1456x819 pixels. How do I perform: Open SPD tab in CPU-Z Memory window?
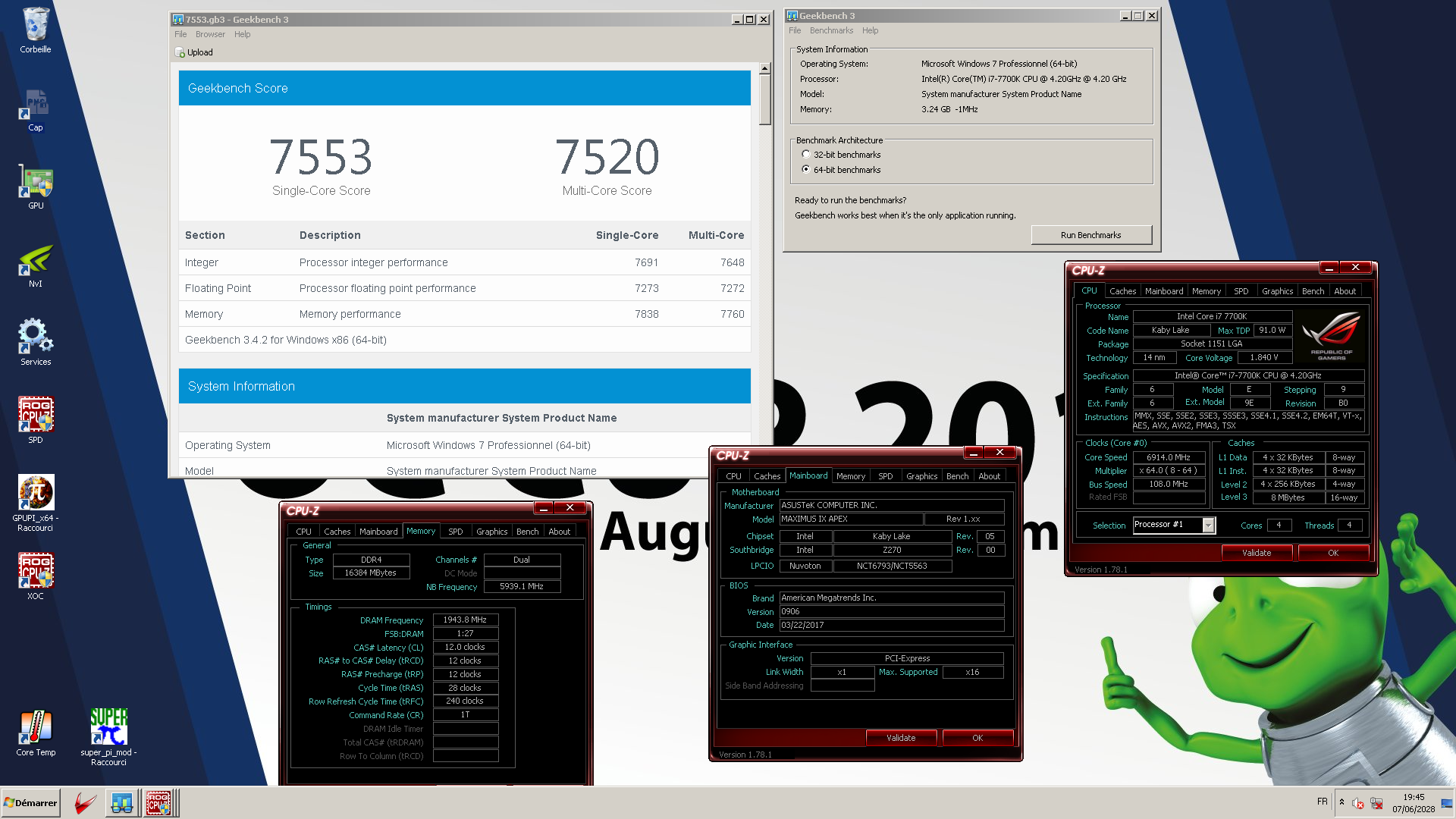point(455,532)
